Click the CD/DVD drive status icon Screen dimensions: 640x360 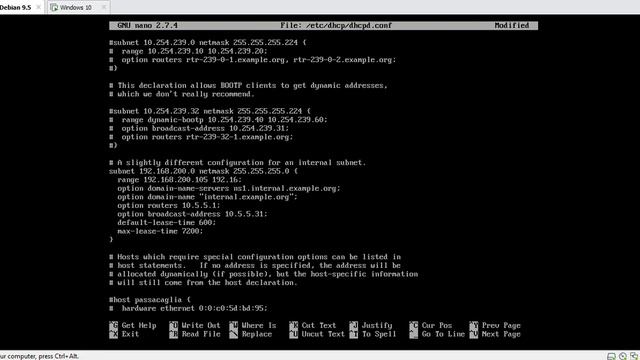point(622,356)
